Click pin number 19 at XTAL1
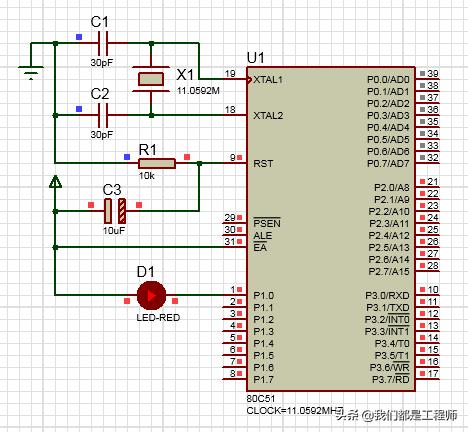The width and height of the screenshot is (468, 432). [x=230, y=74]
